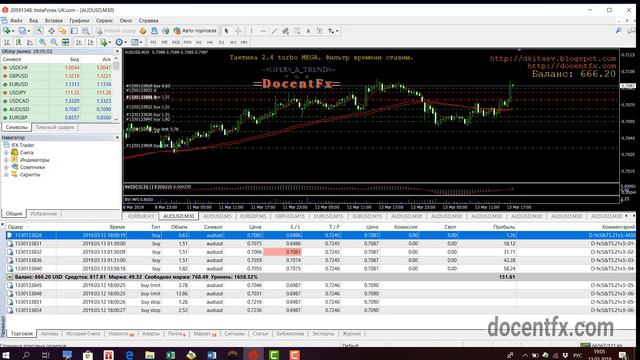The image size is (640, 360).
Task: Select the arrow cursor tool
Action: [227, 31]
